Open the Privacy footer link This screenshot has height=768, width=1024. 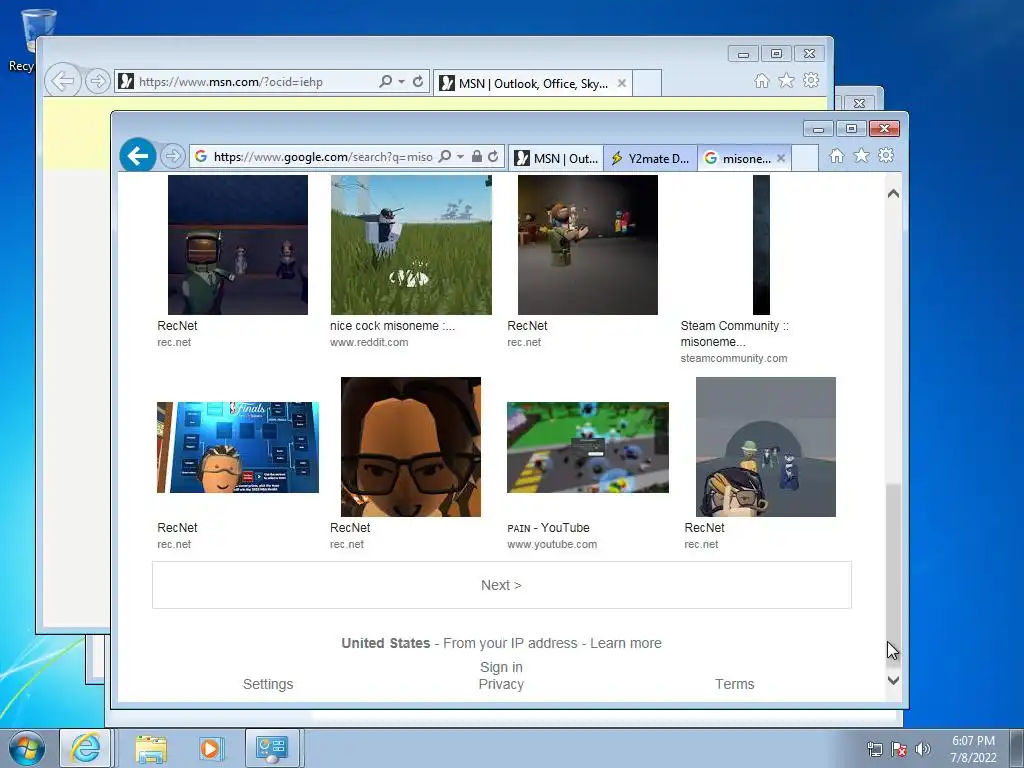(x=501, y=684)
